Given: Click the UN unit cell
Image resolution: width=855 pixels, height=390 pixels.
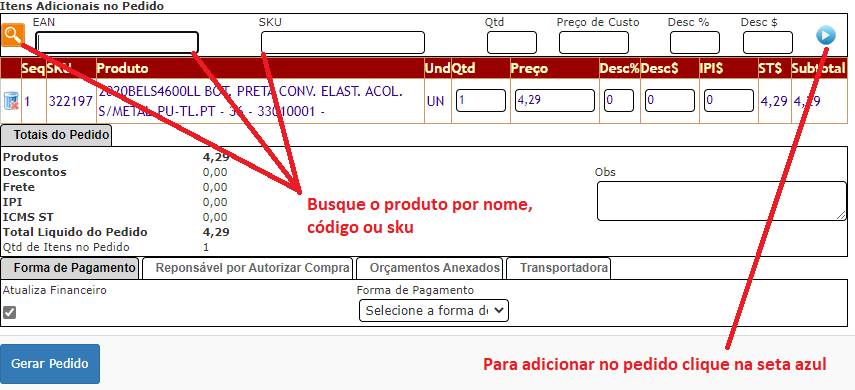Looking at the screenshot, I should pyautogui.click(x=435, y=101).
